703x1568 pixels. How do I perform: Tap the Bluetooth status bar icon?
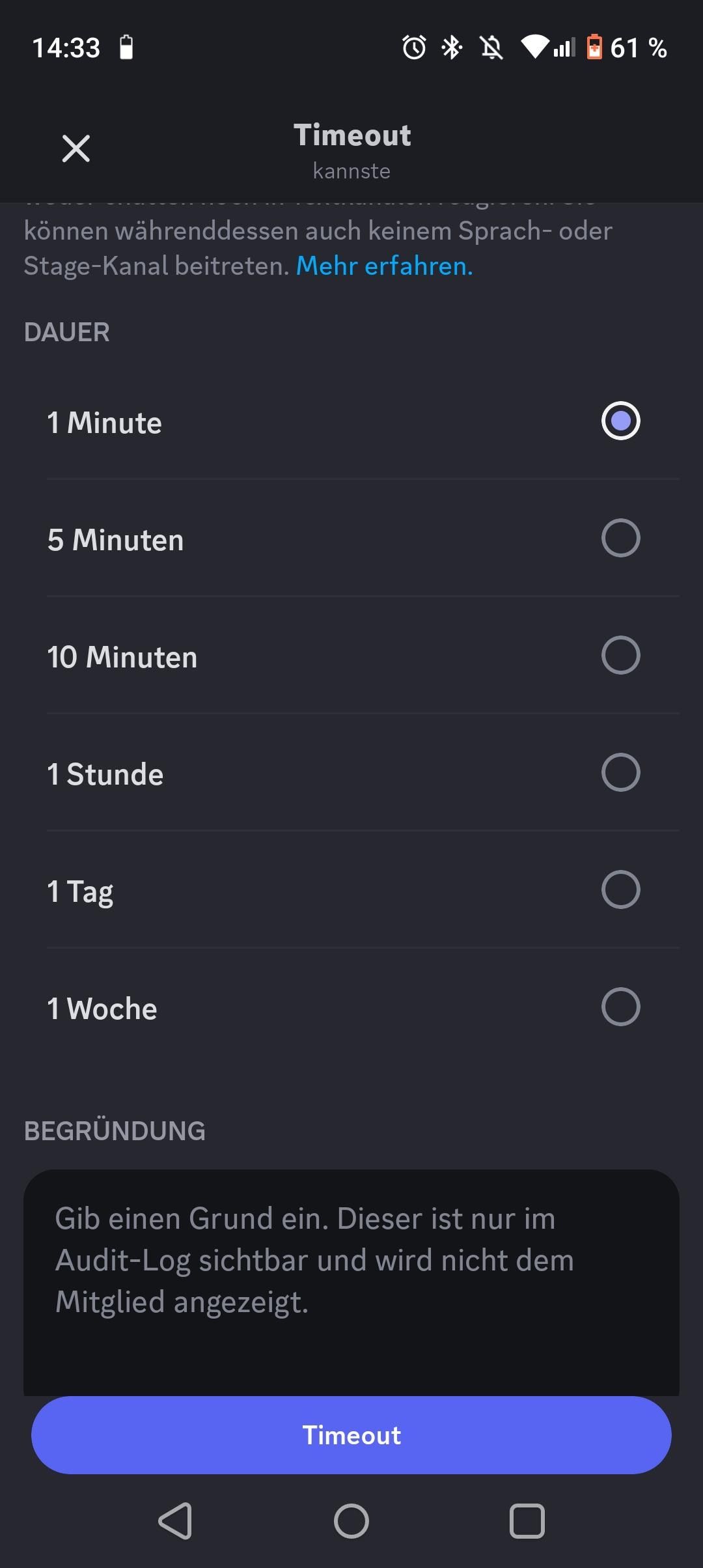pos(452,48)
